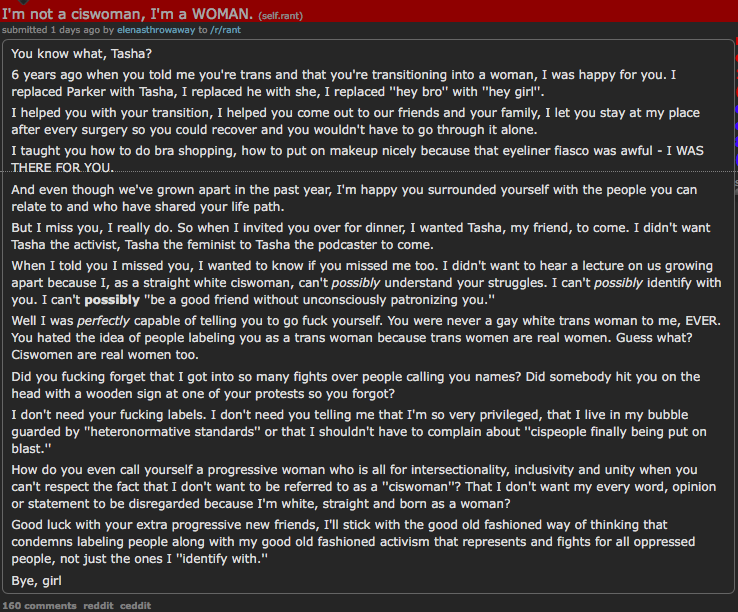Click the ceddit link below the post
The width and height of the screenshot is (738, 612).
click(136, 605)
